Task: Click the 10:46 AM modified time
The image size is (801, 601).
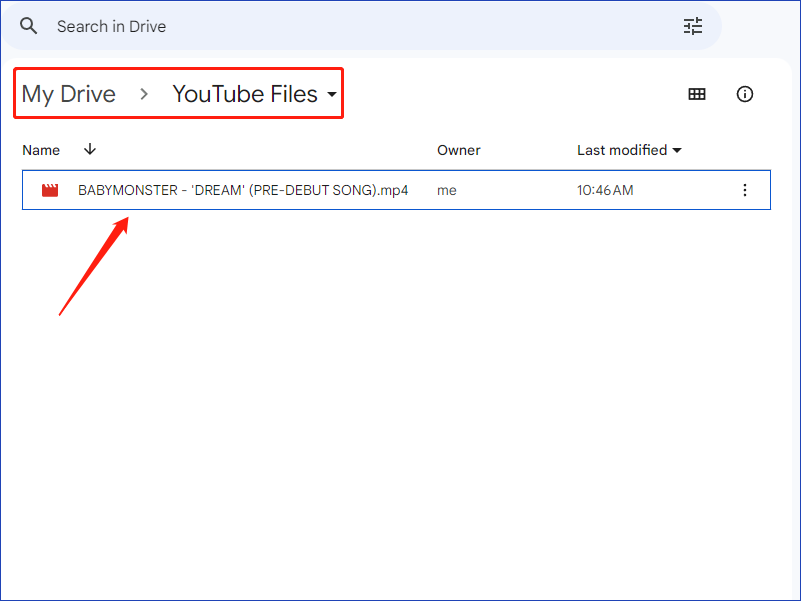Action: pyautogui.click(x=605, y=190)
